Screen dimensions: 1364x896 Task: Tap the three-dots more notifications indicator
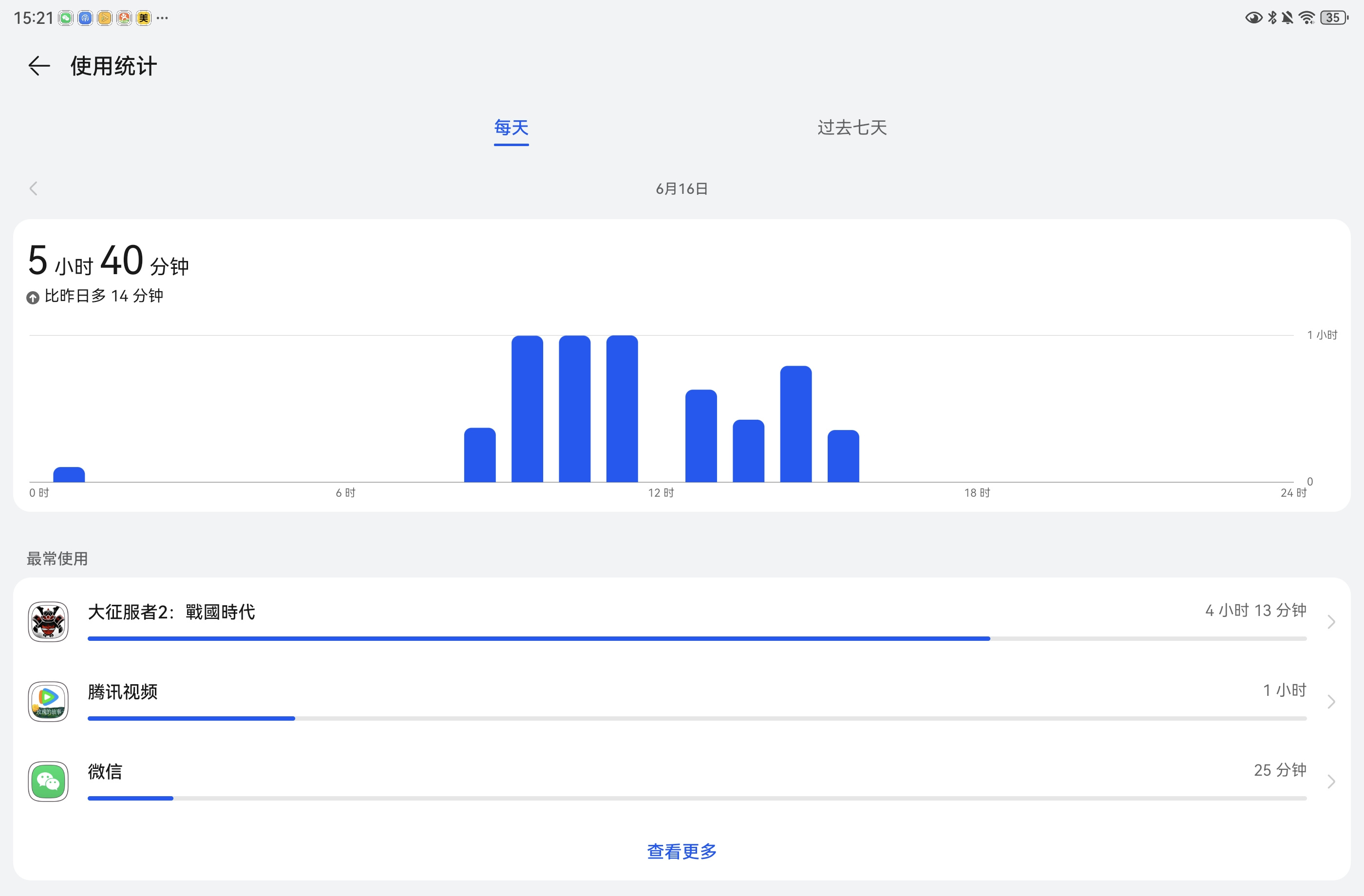(x=162, y=19)
